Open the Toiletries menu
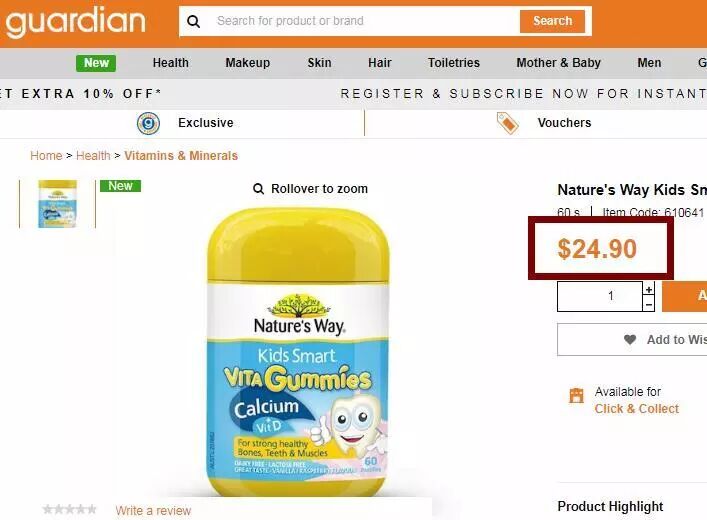The width and height of the screenshot is (707, 520). click(454, 63)
